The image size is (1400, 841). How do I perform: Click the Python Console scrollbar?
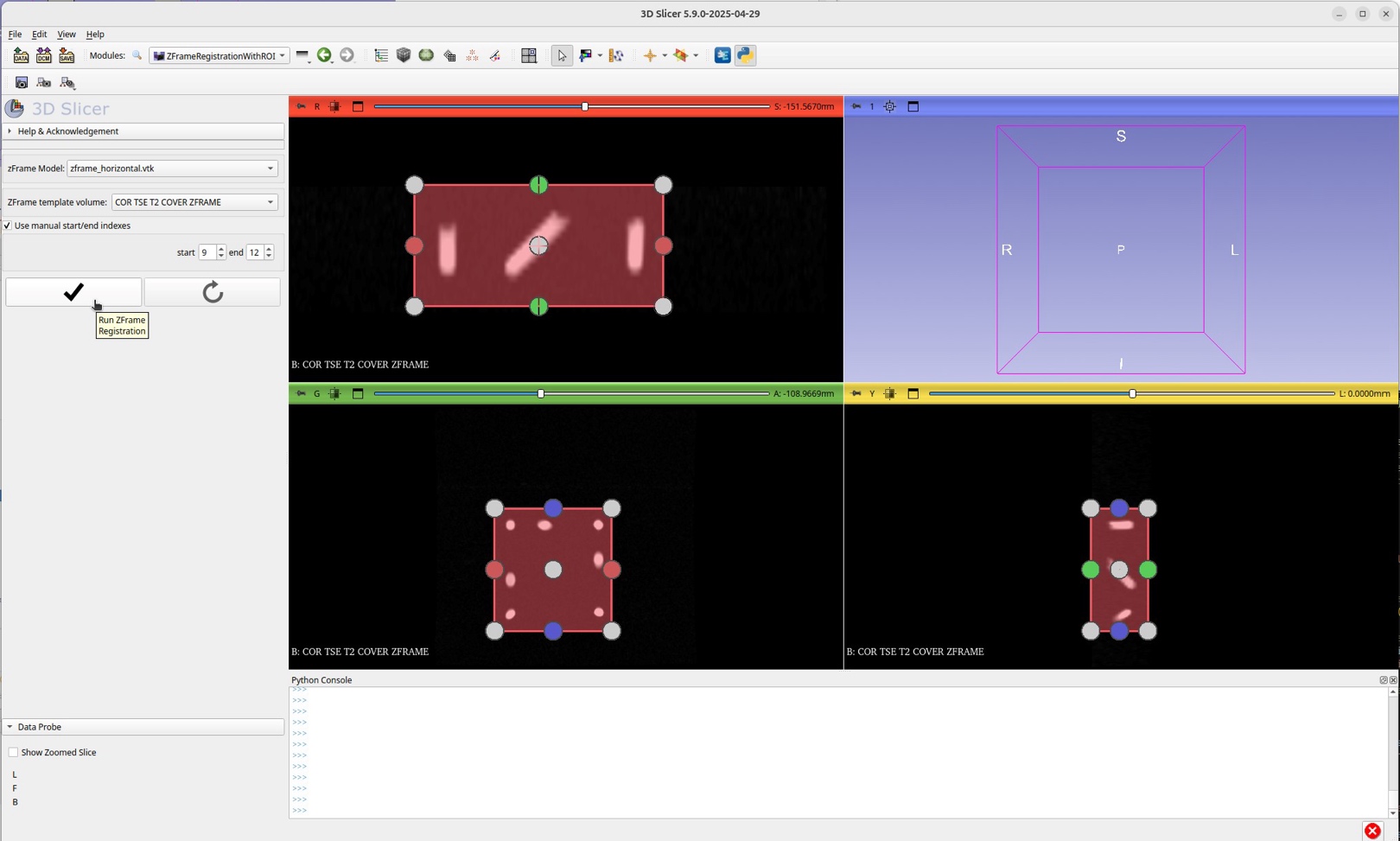click(x=1392, y=752)
